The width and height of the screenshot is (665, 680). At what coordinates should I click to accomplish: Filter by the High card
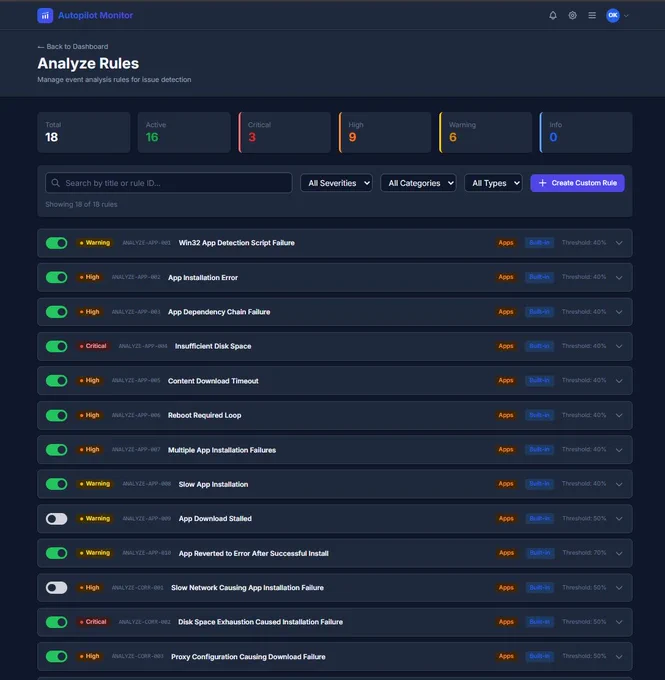(385, 132)
